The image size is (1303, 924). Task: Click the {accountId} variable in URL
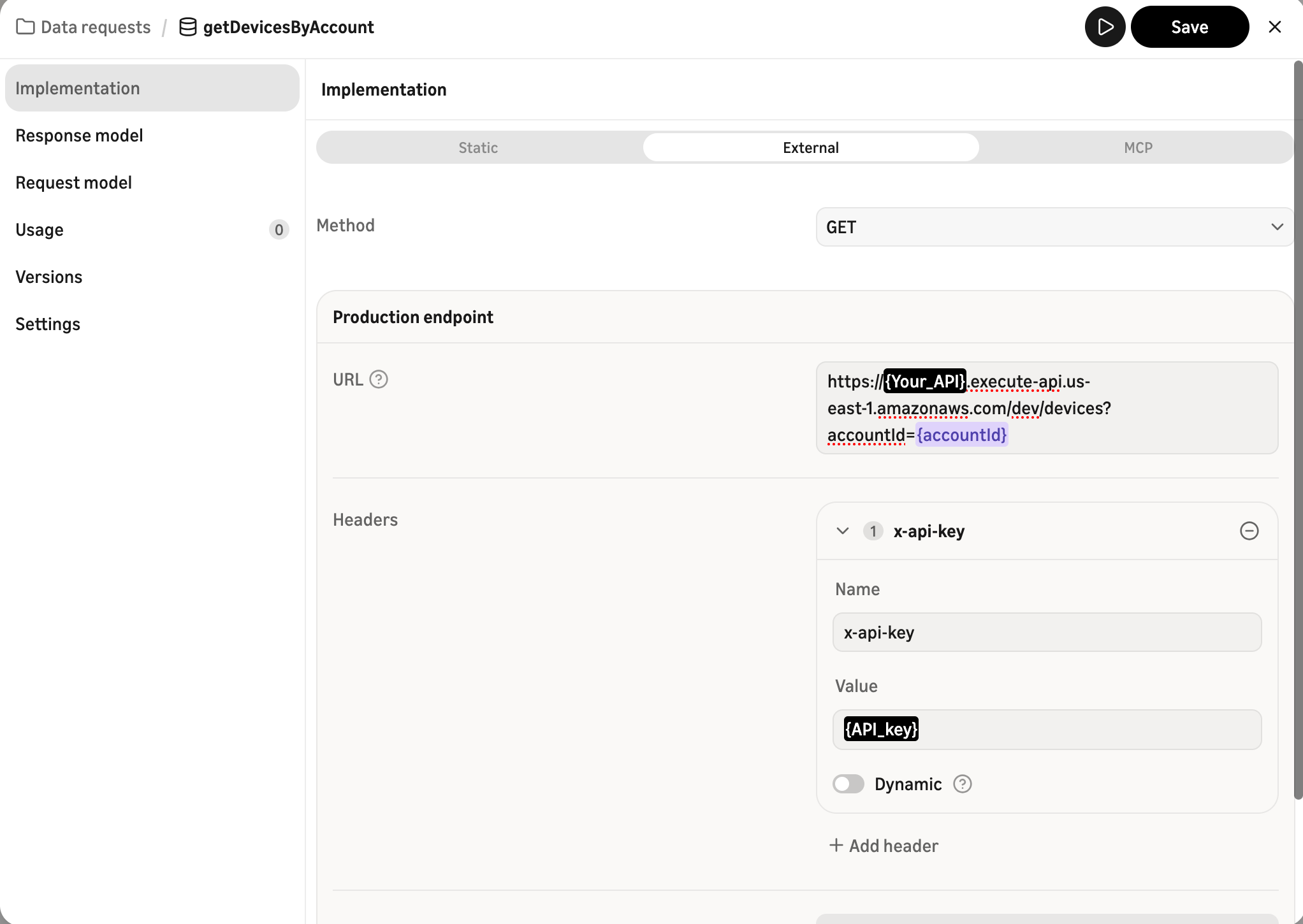(961, 435)
